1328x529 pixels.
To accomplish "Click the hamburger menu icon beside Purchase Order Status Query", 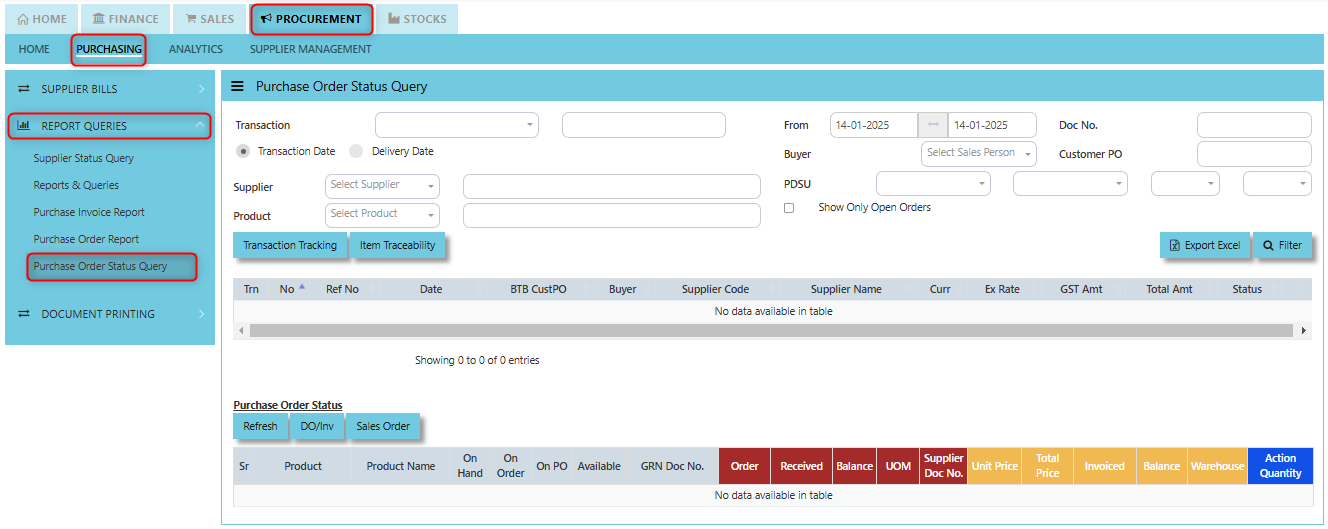I will pyautogui.click(x=238, y=87).
